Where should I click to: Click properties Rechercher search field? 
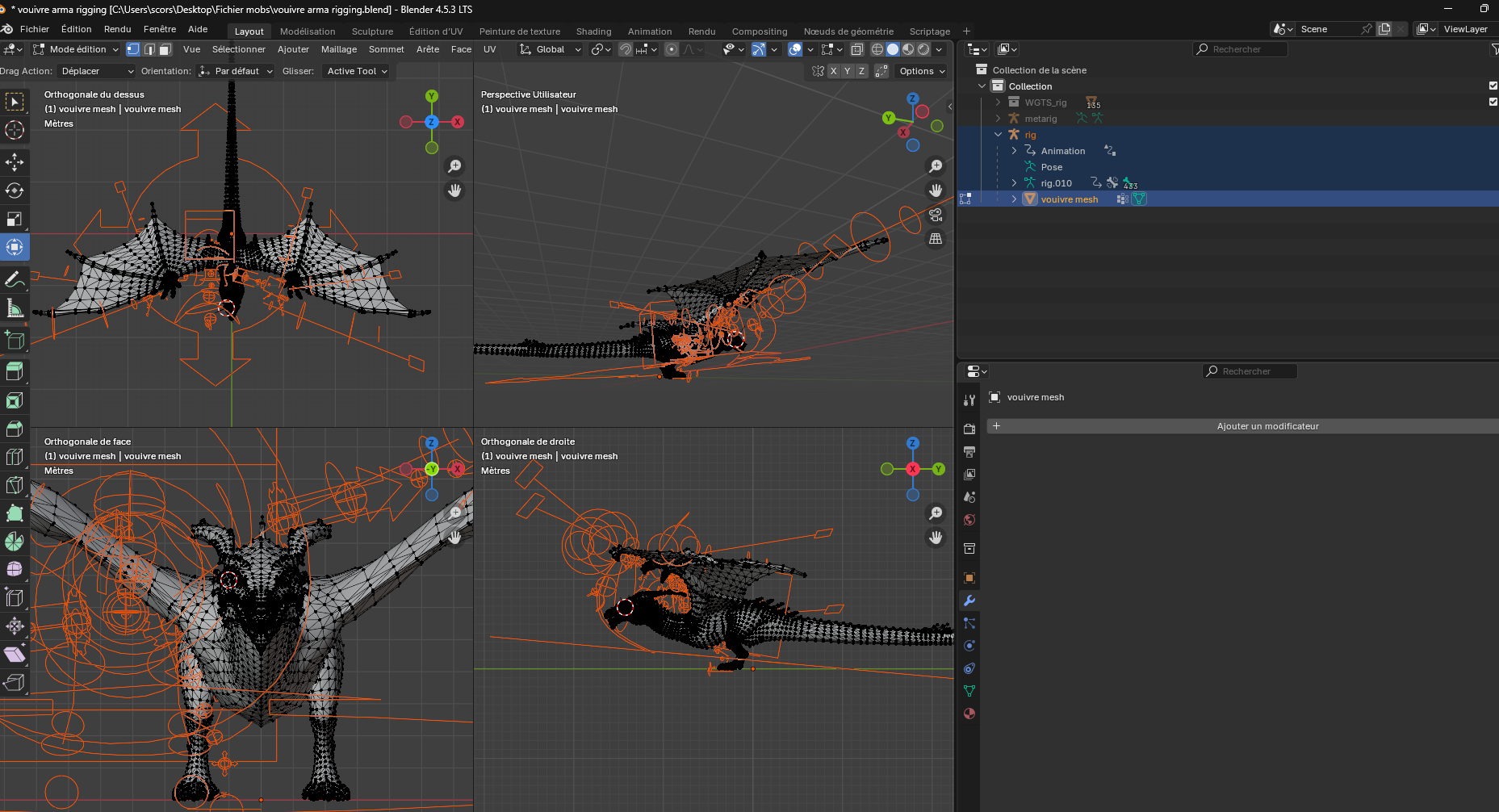[x=1250, y=371]
